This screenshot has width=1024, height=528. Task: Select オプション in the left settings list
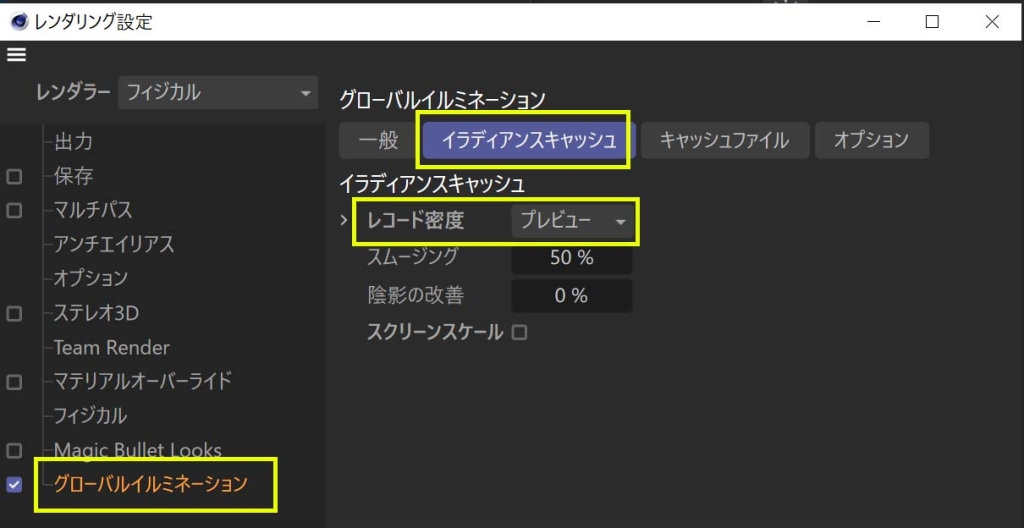(91, 278)
